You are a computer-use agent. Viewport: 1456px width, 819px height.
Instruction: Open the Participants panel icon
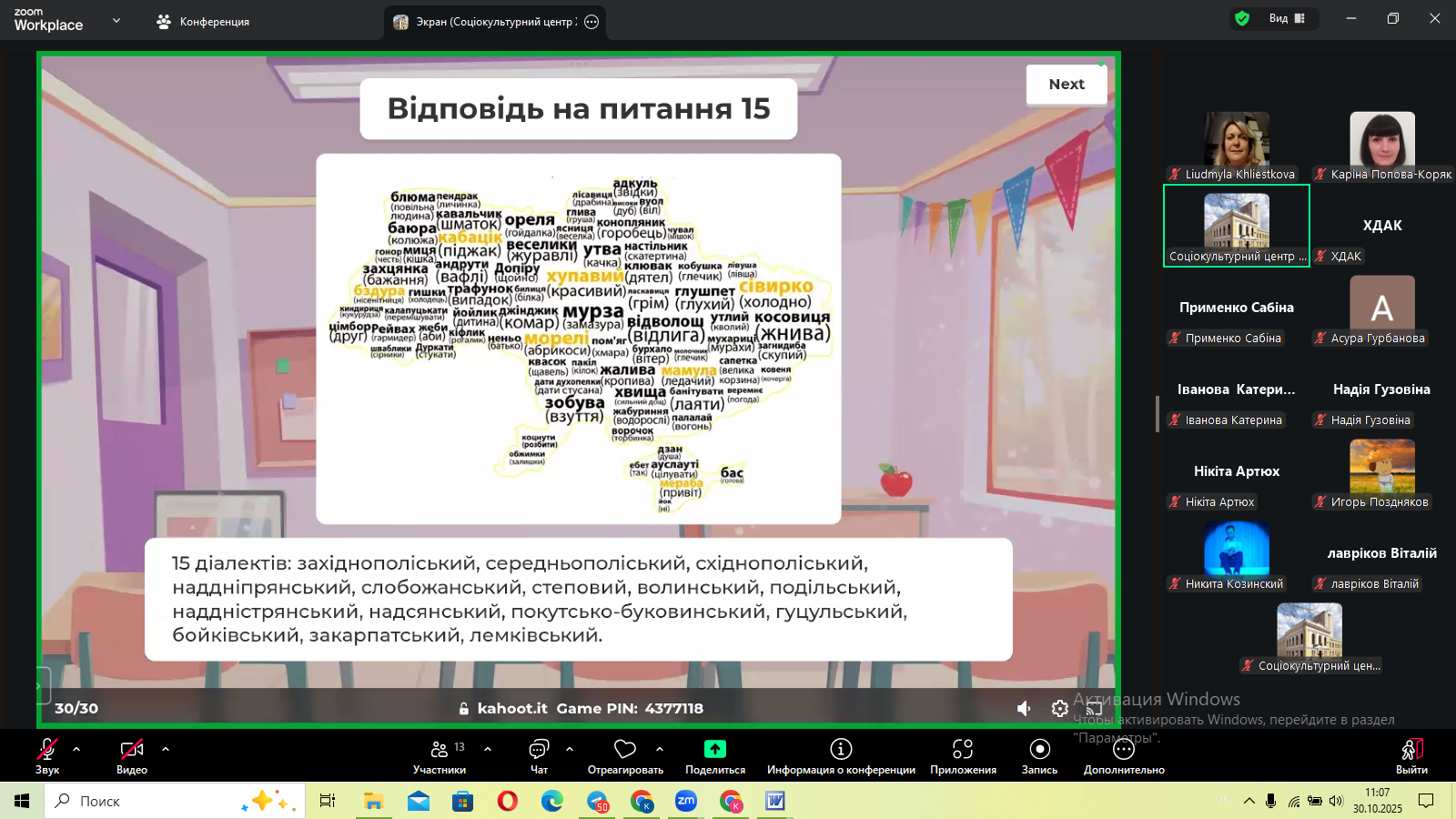pos(440,749)
